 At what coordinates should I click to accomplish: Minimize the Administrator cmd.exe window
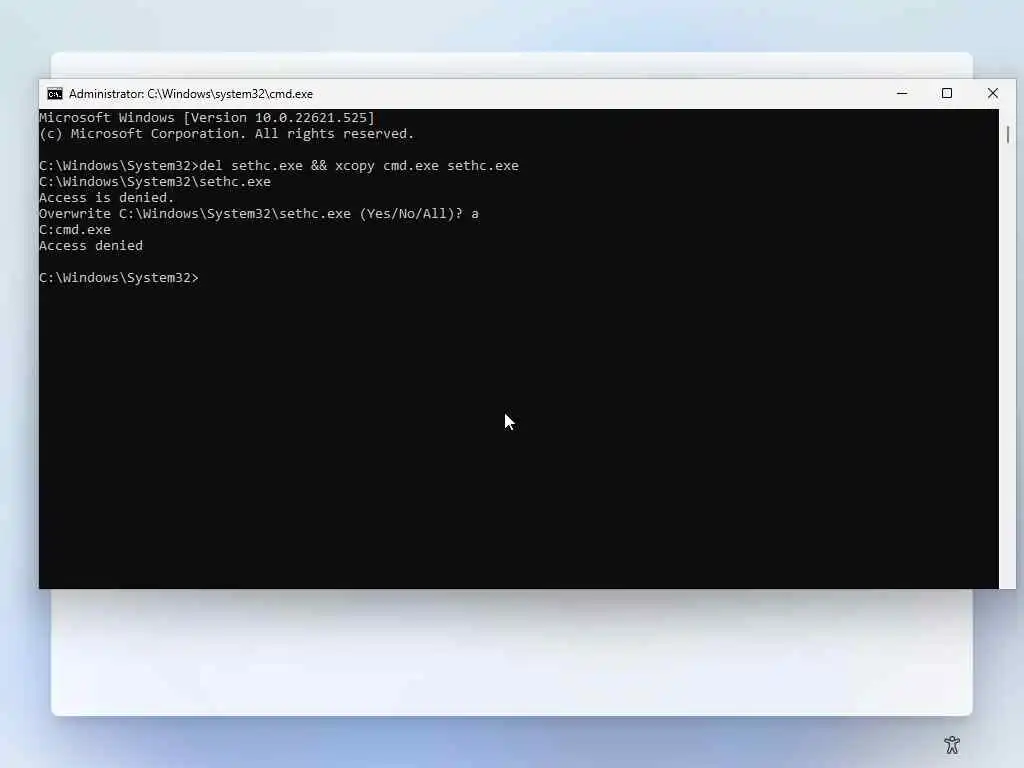tap(902, 93)
